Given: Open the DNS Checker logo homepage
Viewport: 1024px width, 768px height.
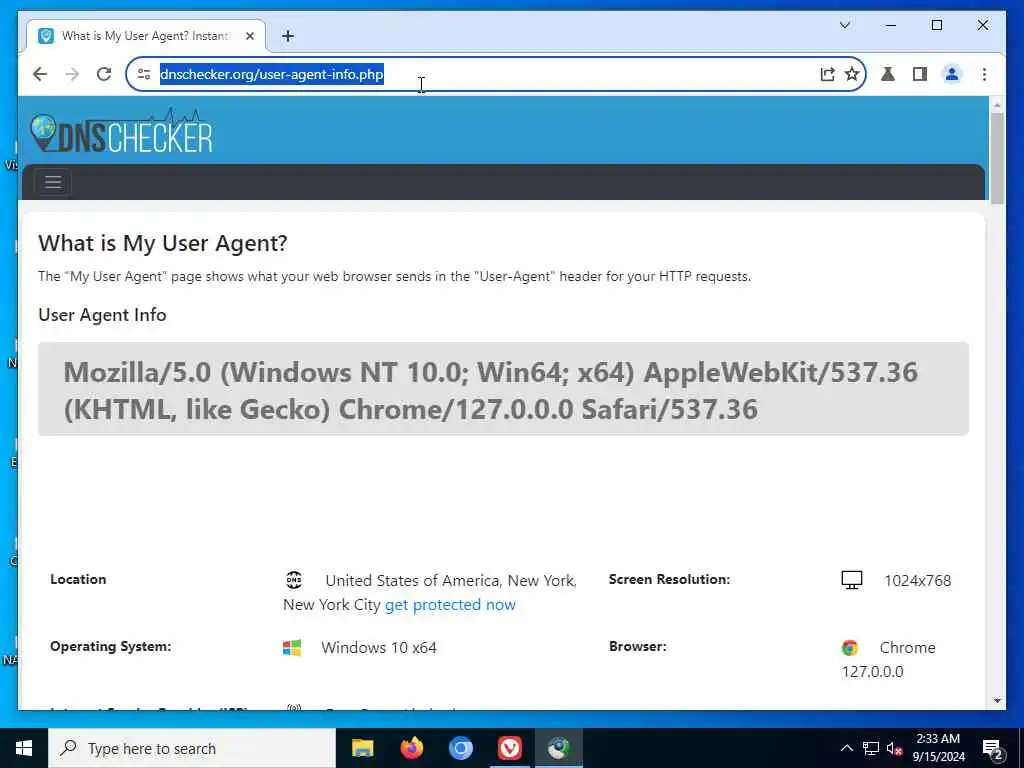Looking at the screenshot, I should click(121, 132).
